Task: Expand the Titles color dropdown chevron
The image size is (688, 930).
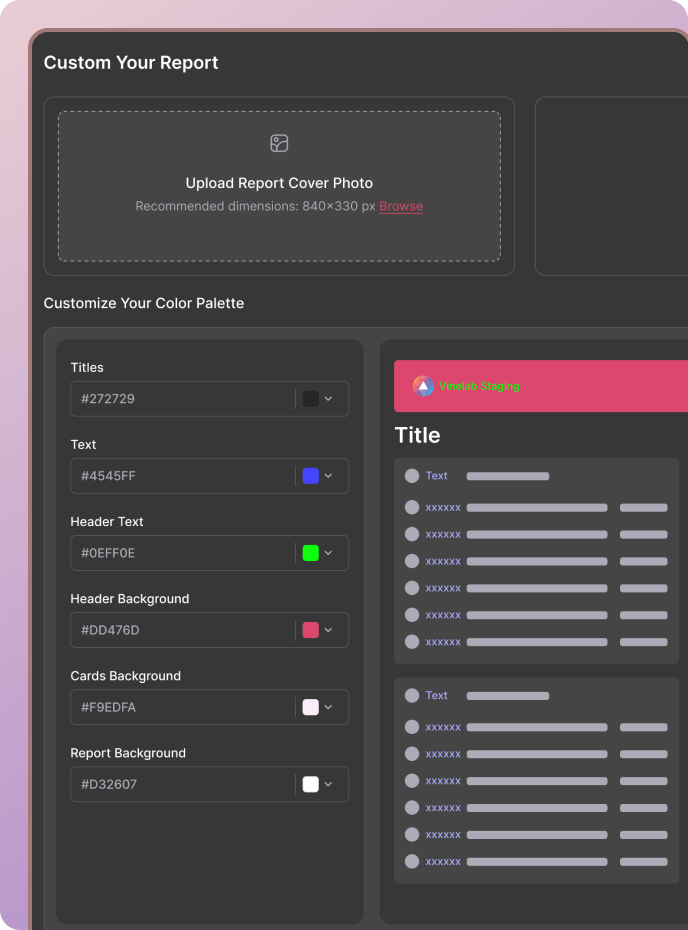Action: (x=329, y=399)
